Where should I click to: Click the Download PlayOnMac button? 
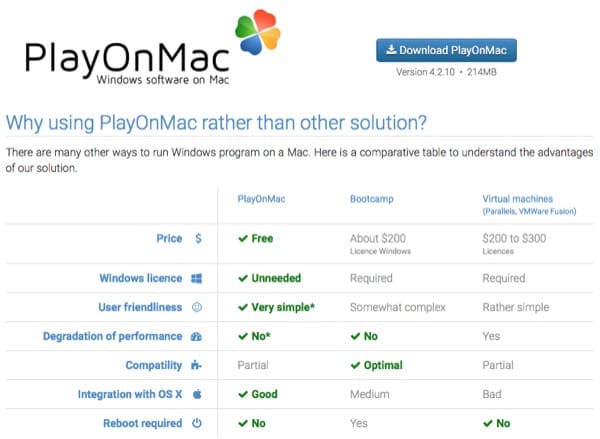446,50
